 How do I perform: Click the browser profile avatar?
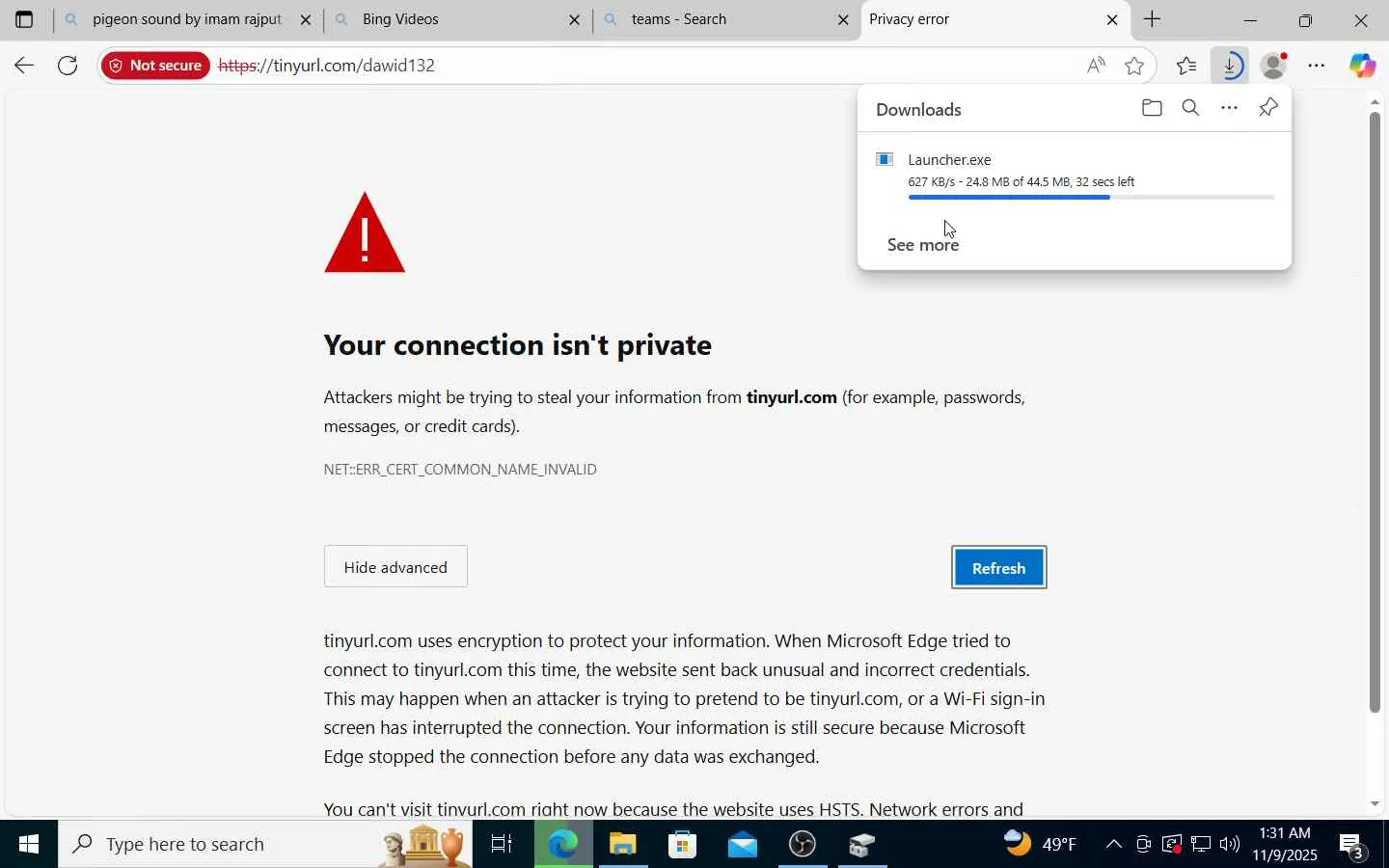pyautogui.click(x=1274, y=66)
